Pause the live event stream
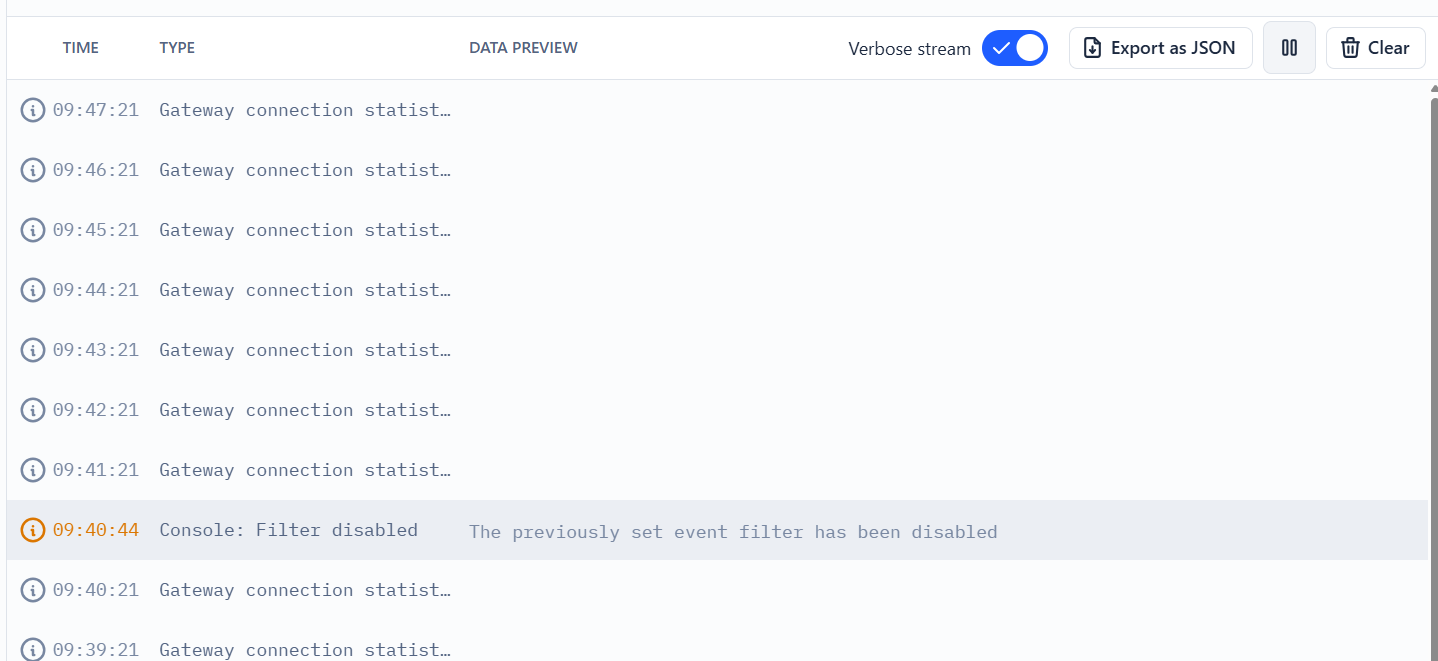The width and height of the screenshot is (1438, 661). click(1289, 48)
